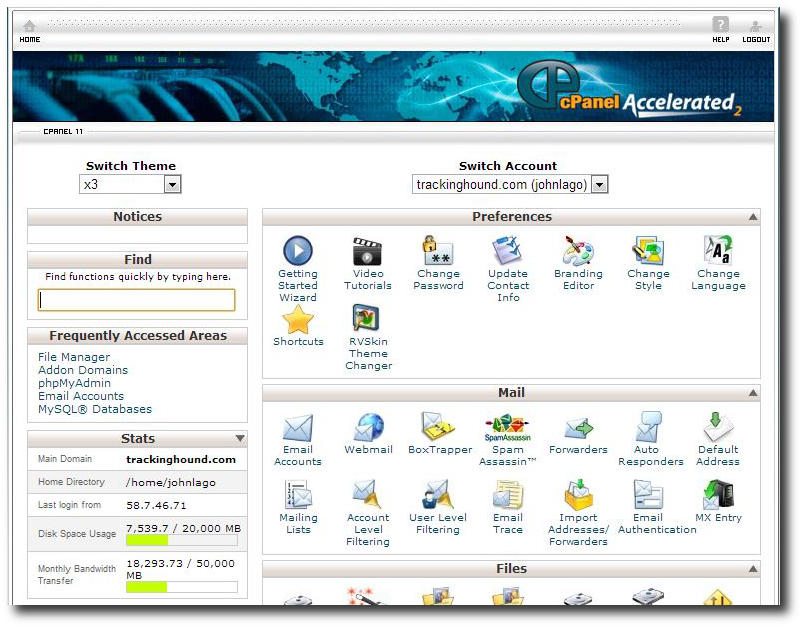
Task: Click Logout in the top bar
Action: point(756,30)
